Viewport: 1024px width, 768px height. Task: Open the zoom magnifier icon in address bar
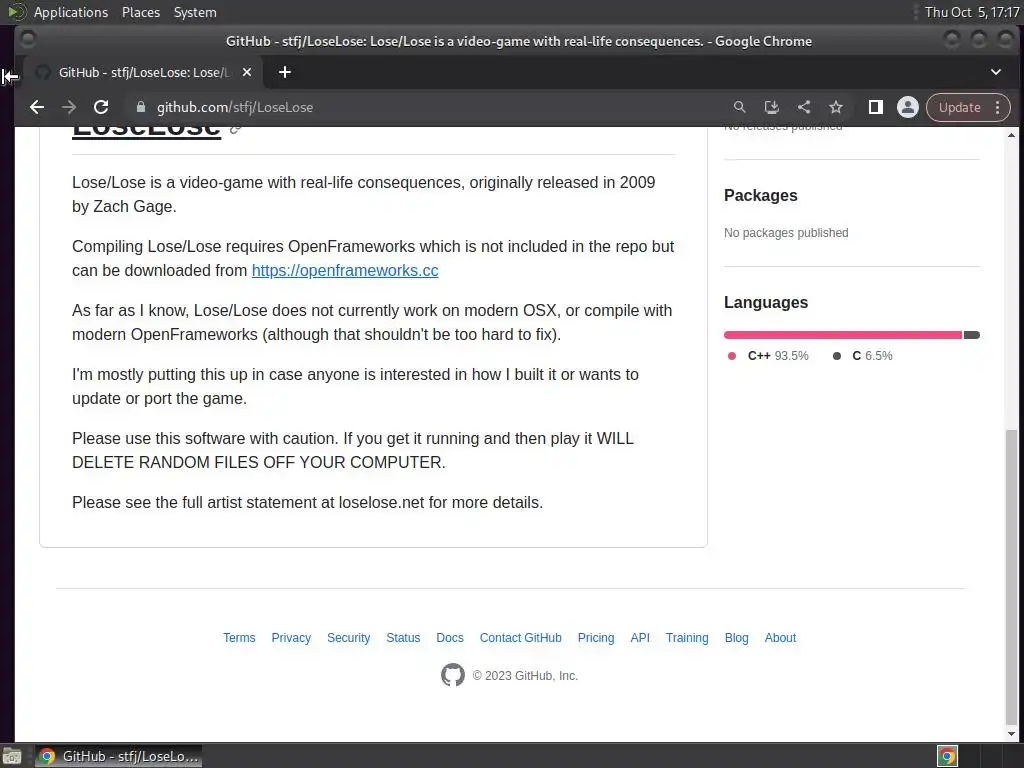[x=739, y=107]
